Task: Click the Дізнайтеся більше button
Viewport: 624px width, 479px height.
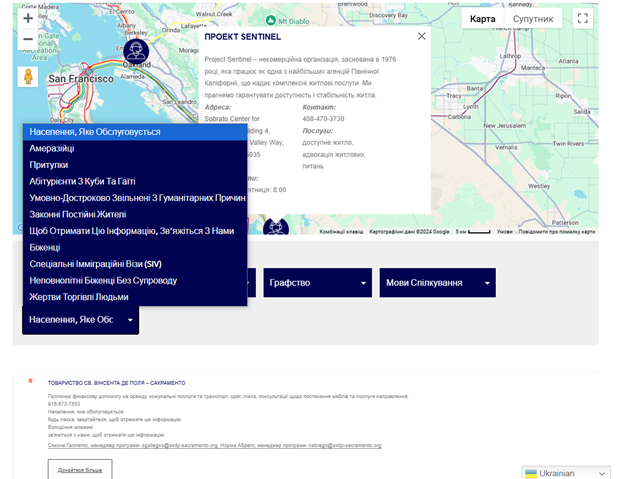Action: [x=80, y=470]
